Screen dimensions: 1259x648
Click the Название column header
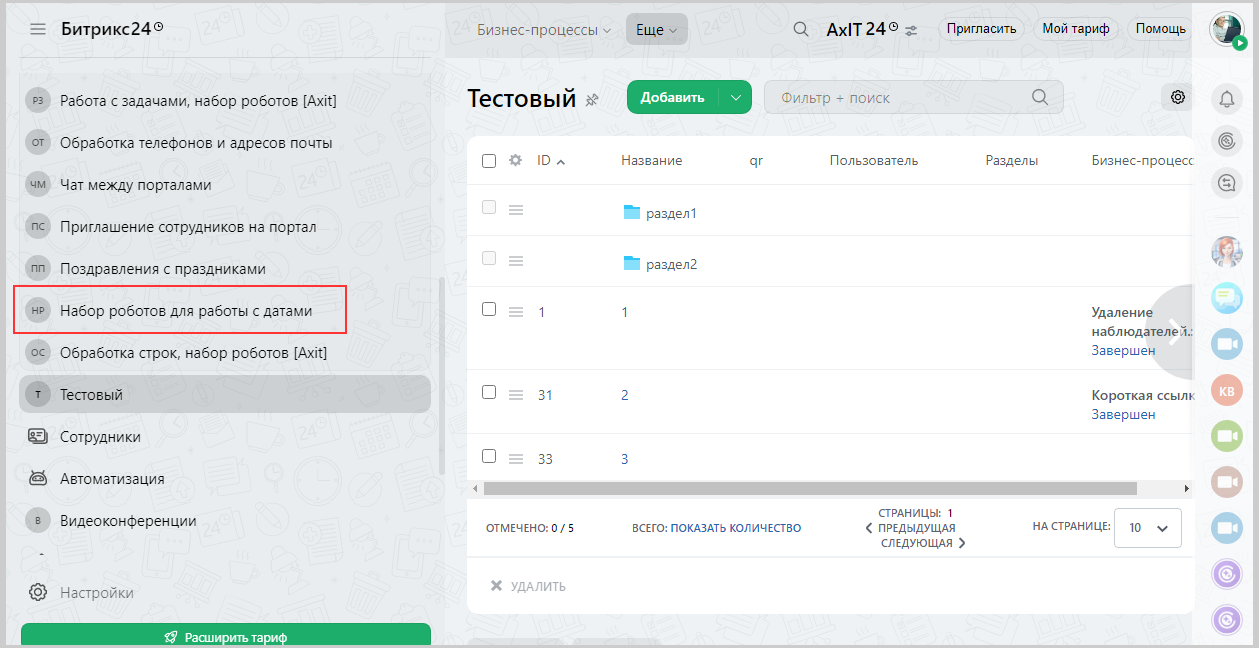point(652,160)
